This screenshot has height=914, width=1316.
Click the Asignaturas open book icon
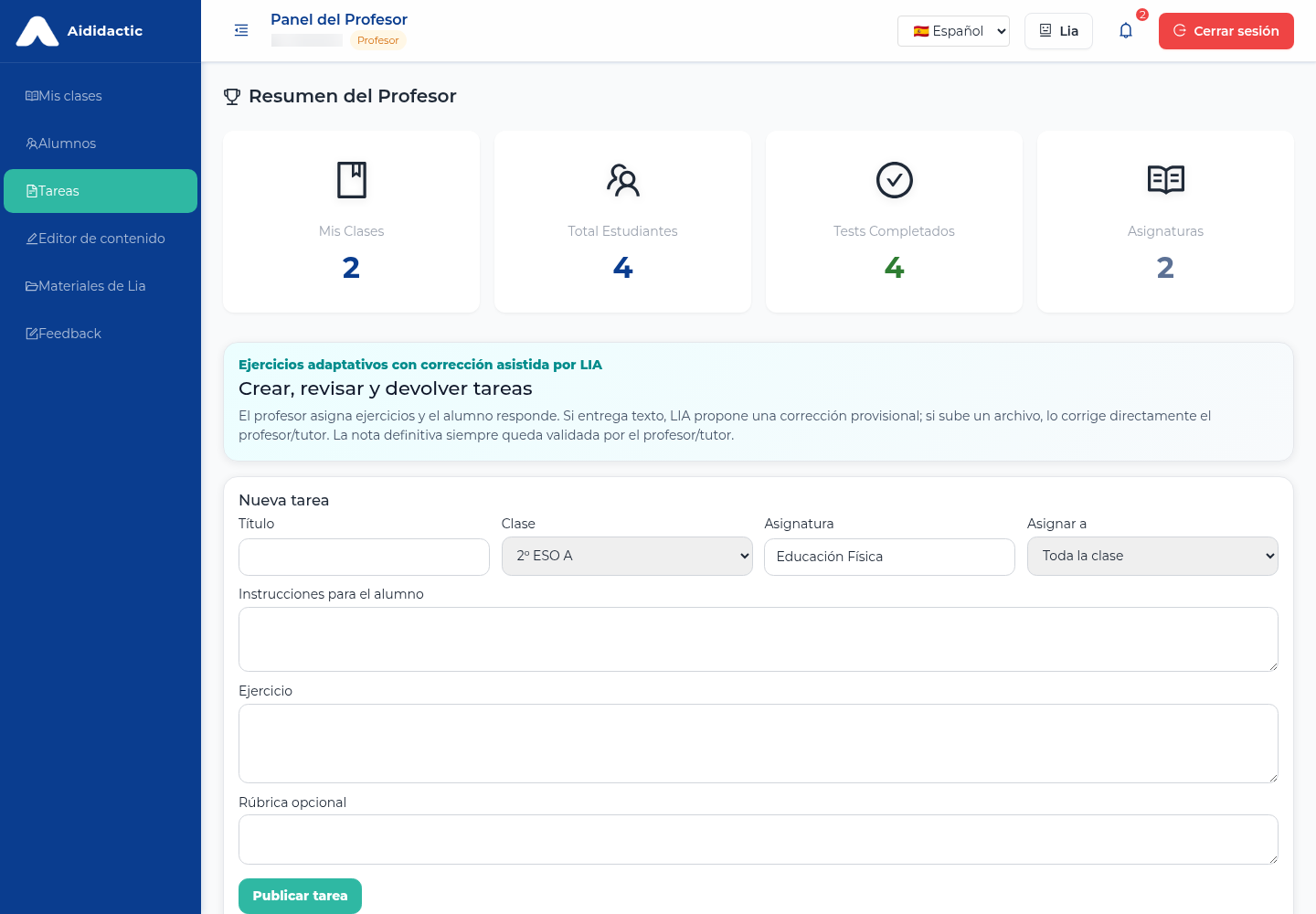coord(1166,180)
